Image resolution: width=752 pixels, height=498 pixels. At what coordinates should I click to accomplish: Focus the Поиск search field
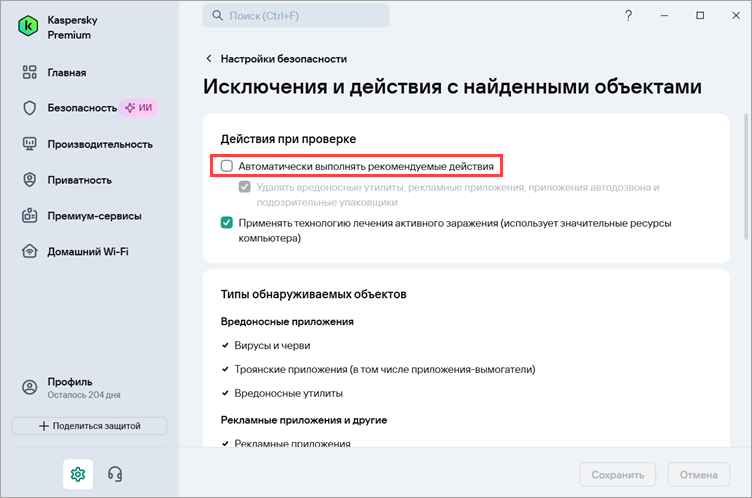[296, 16]
